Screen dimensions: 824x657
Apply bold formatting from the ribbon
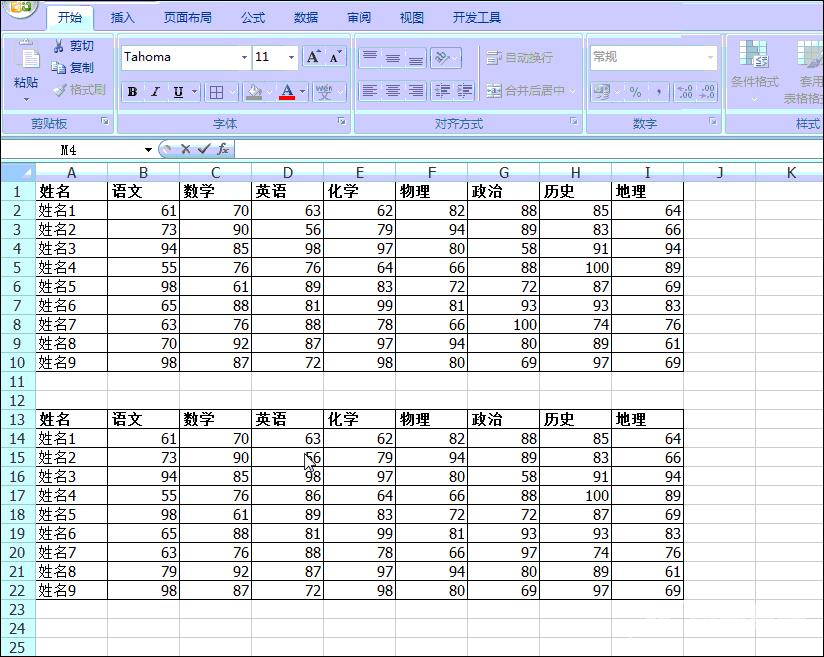click(131, 92)
